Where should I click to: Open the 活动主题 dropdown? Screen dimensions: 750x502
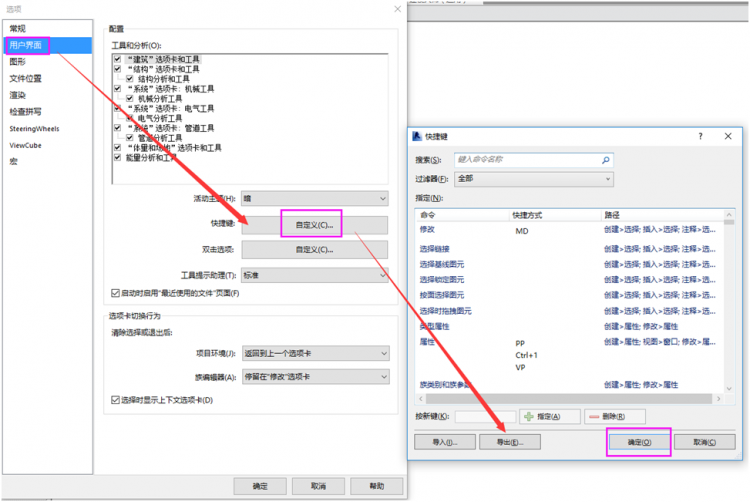pos(315,198)
